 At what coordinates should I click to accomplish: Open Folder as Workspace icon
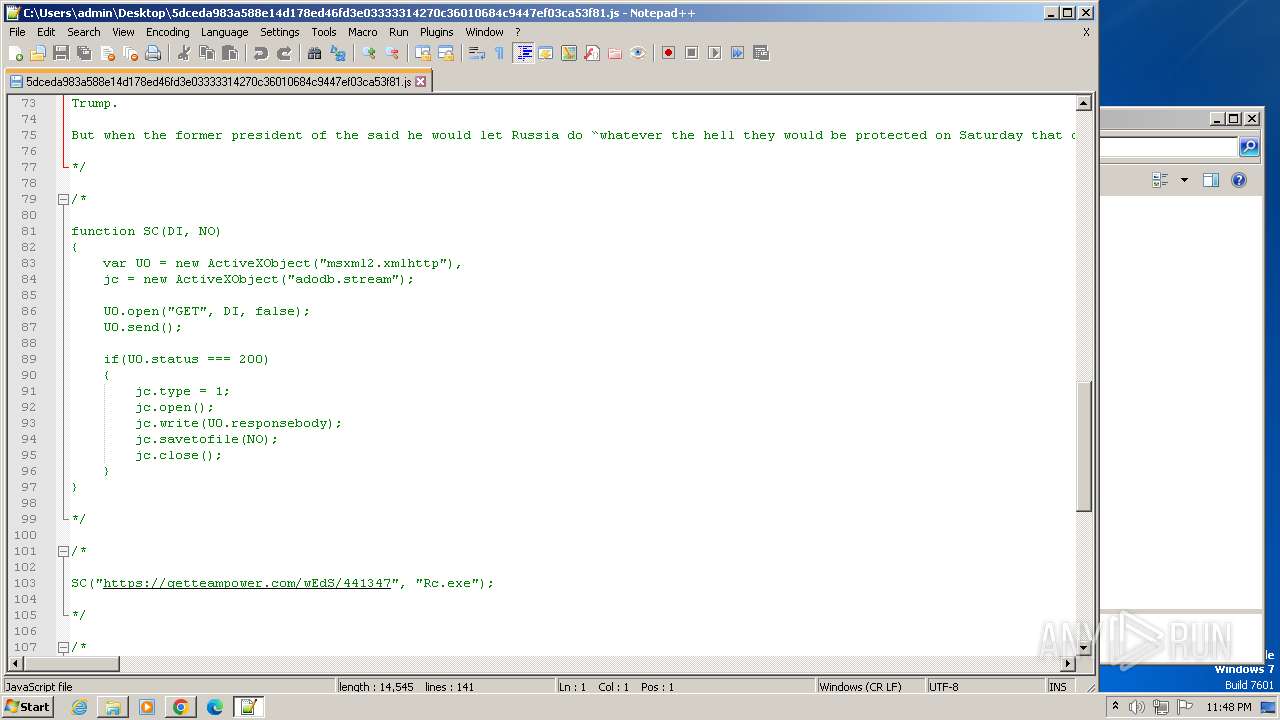click(x=615, y=53)
